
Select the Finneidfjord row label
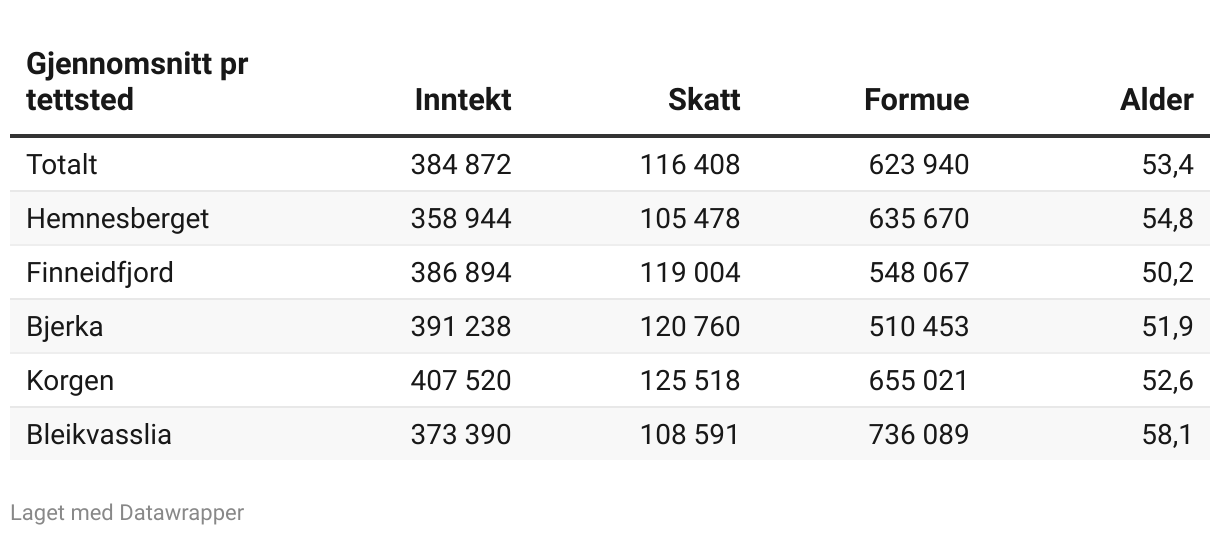100,272
